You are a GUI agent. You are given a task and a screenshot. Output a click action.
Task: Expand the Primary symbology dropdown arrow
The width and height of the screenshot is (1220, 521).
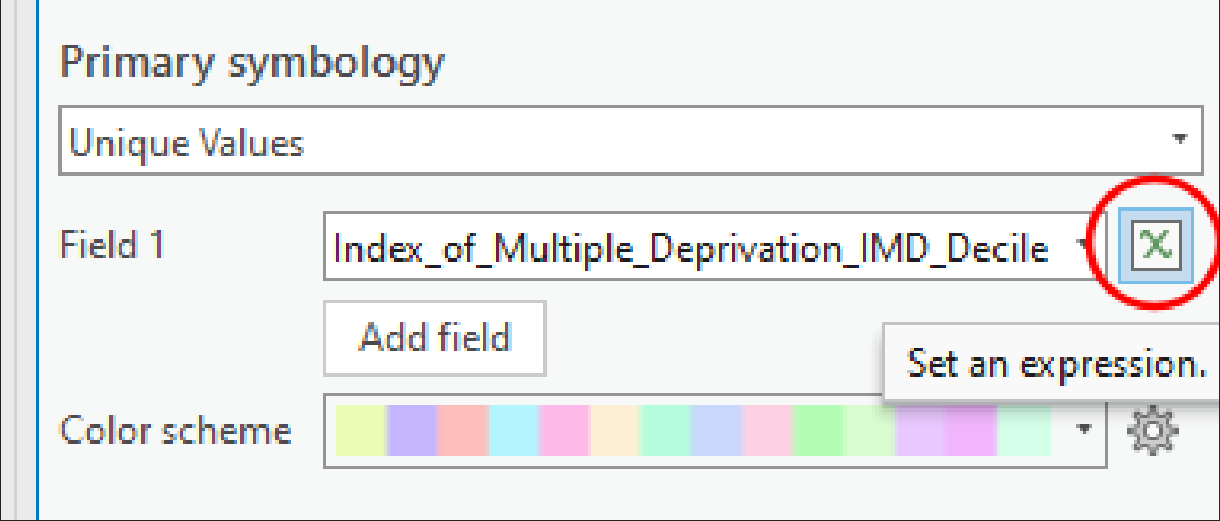[1180, 139]
